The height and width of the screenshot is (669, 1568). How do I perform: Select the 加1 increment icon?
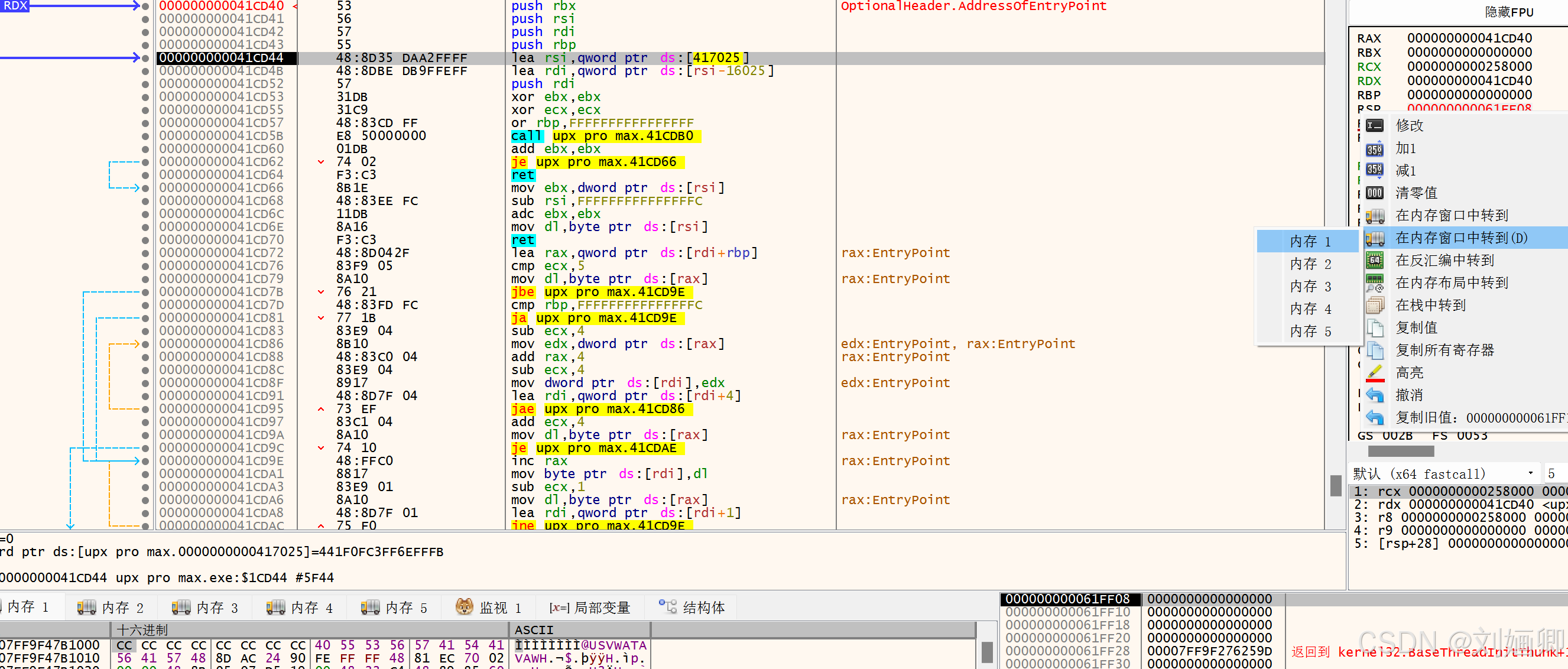[x=1374, y=148]
